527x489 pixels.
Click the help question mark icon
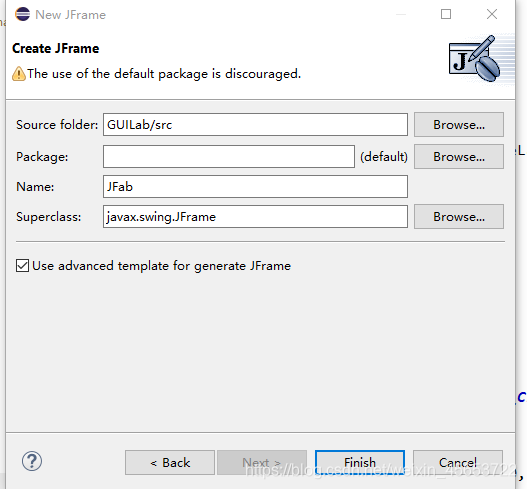[32, 461]
